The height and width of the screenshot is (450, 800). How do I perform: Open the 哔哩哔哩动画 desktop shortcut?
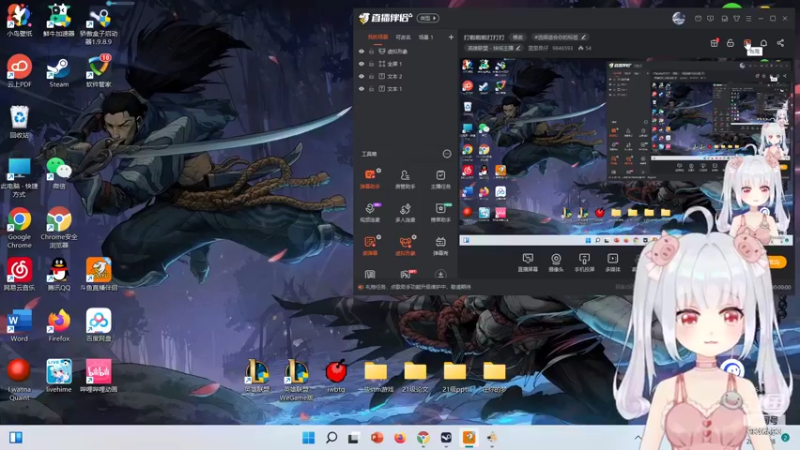tap(98, 376)
